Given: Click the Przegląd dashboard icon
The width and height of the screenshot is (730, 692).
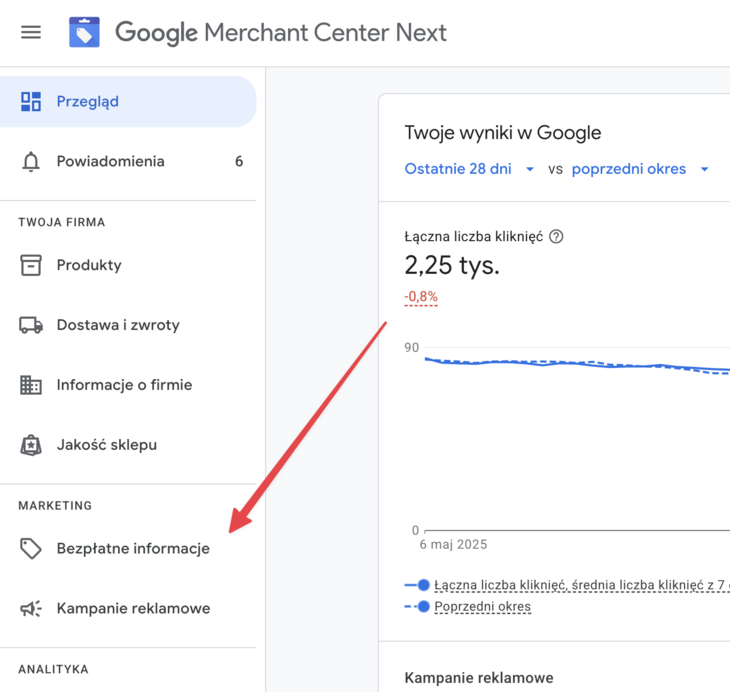Looking at the screenshot, I should click(31, 102).
